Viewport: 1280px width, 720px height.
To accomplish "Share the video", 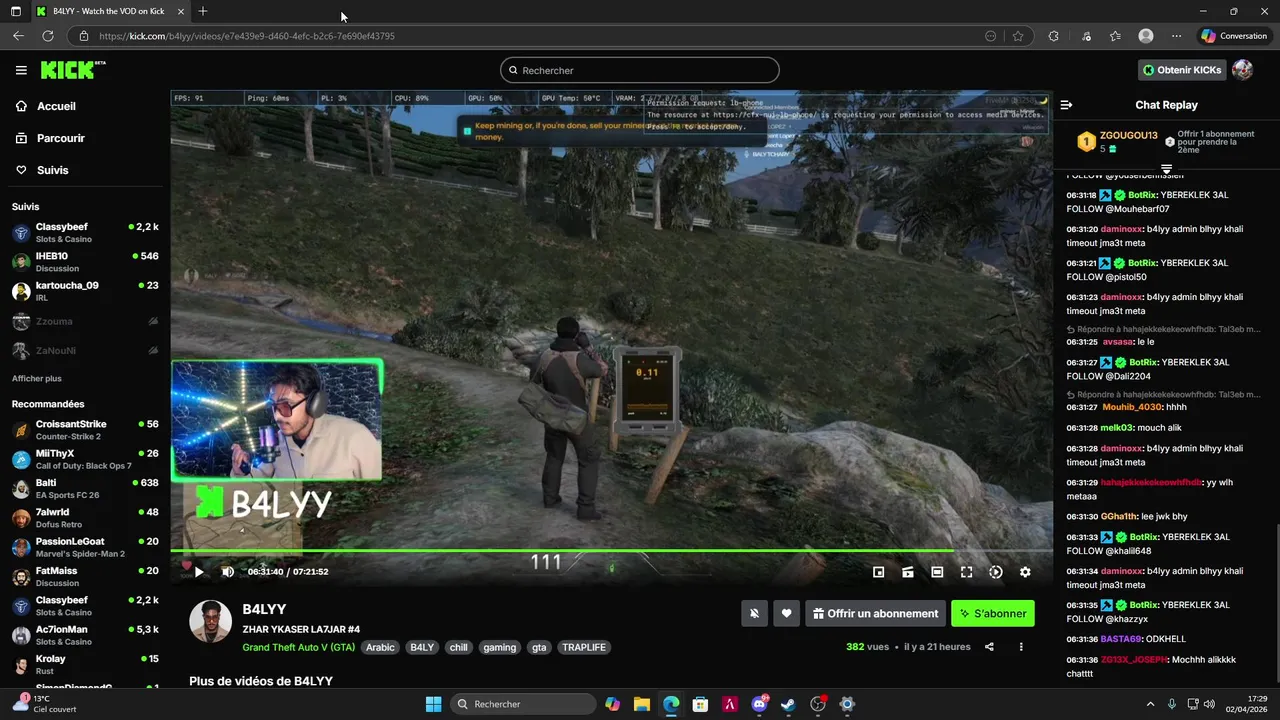I will 989,647.
